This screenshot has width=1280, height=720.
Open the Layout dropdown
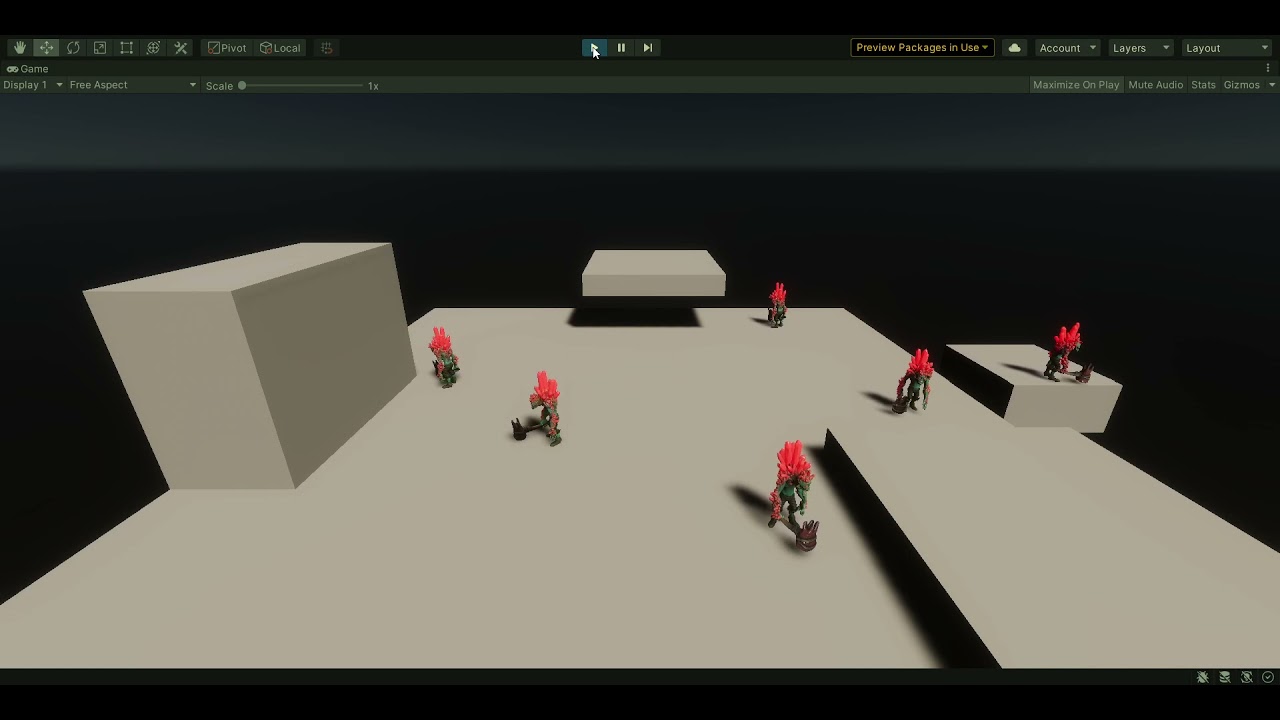pos(1226,48)
